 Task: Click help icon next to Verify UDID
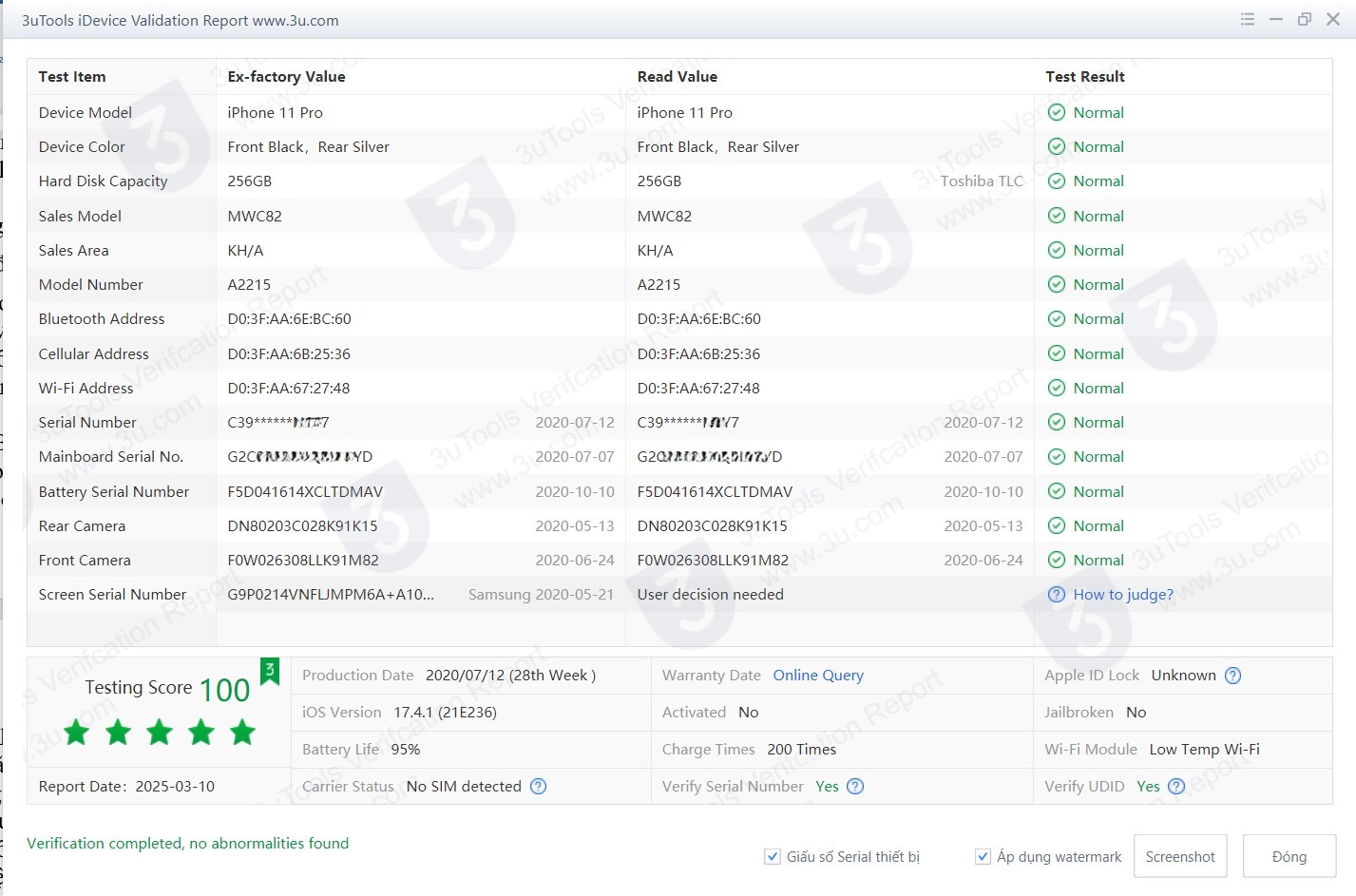point(1176,787)
